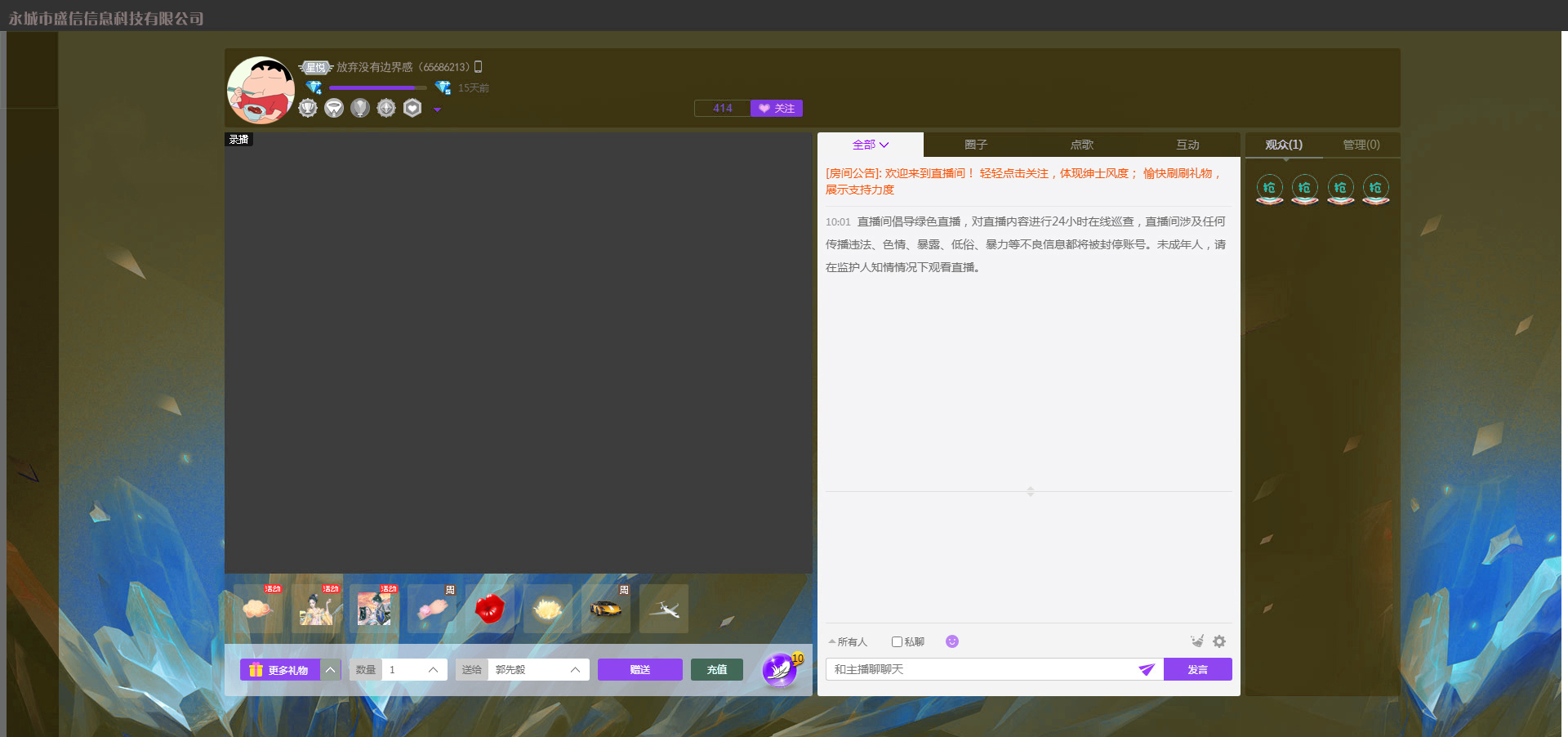Click the purple feather orb icon
1568x737 pixels.
point(780,670)
